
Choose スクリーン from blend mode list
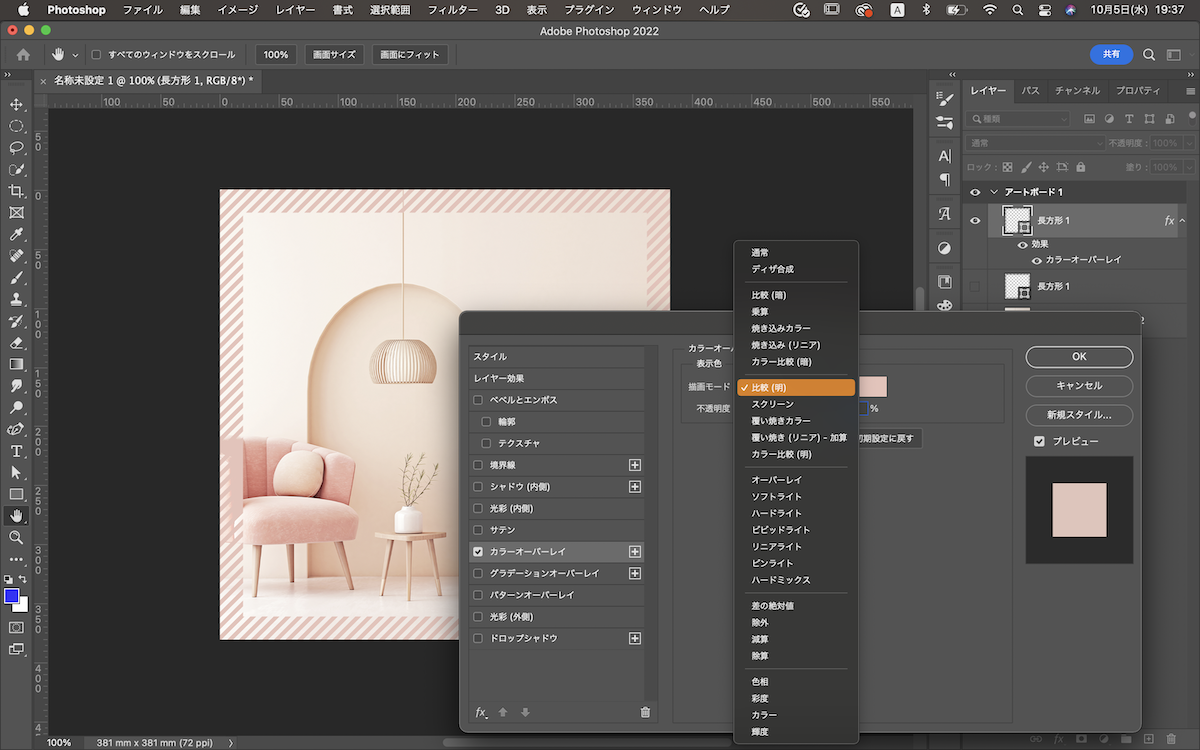click(x=773, y=404)
